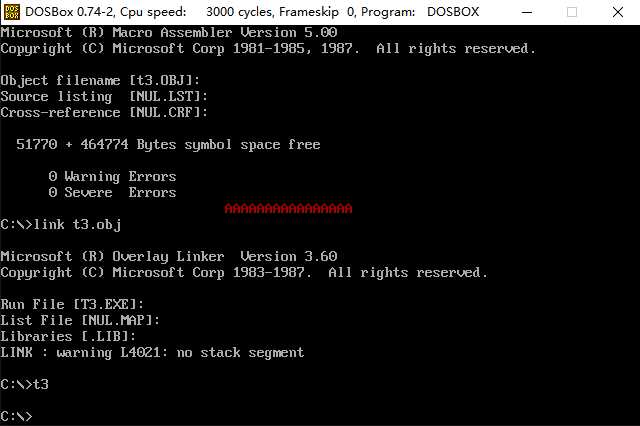Viewport: 640px width, 426px height.
Task: Click the red 'AAAAAAAAAAAAAAAA' output text
Action: click(x=288, y=209)
